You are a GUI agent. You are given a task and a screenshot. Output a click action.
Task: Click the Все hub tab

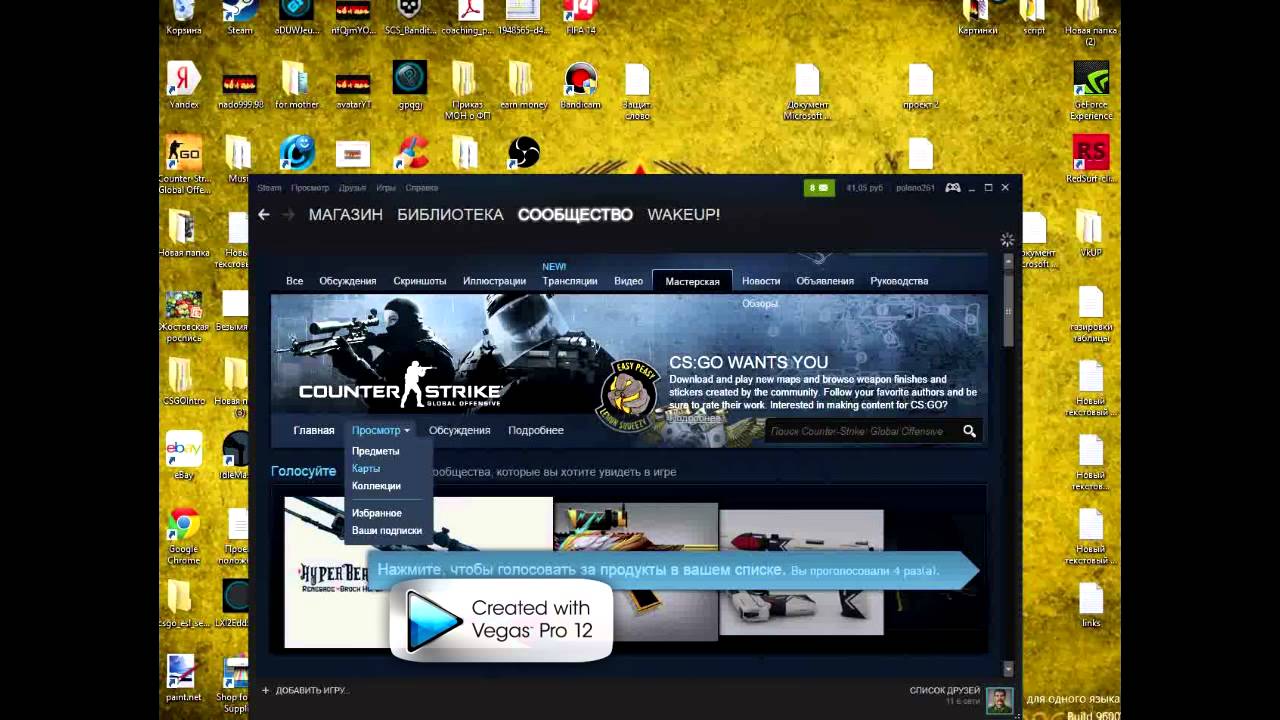pyautogui.click(x=294, y=281)
